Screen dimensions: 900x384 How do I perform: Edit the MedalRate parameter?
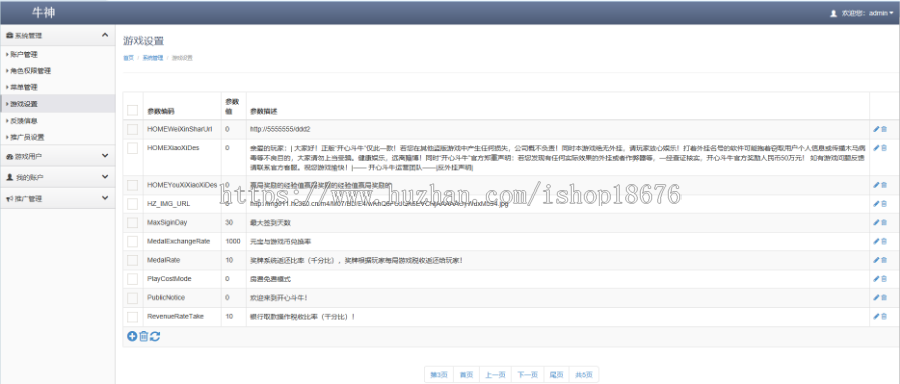point(876,260)
